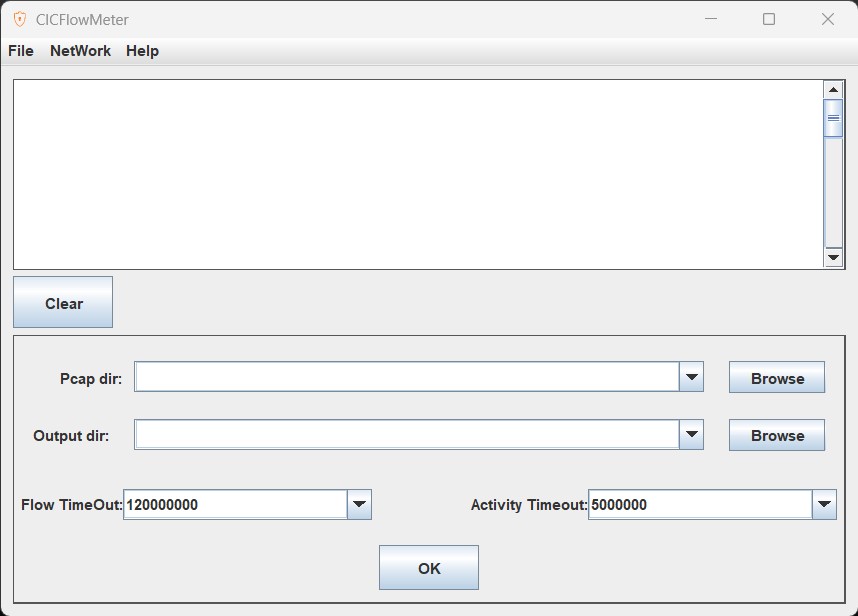
Task: Click the CICFlowMeter shield app icon
Action: [20, 20]
